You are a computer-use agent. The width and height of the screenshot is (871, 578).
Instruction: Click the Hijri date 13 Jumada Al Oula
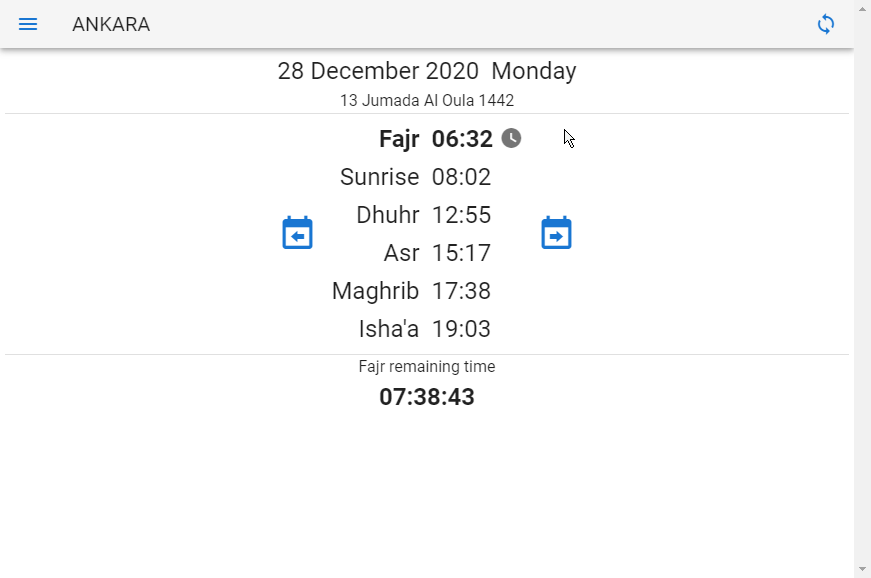[426, 100]
